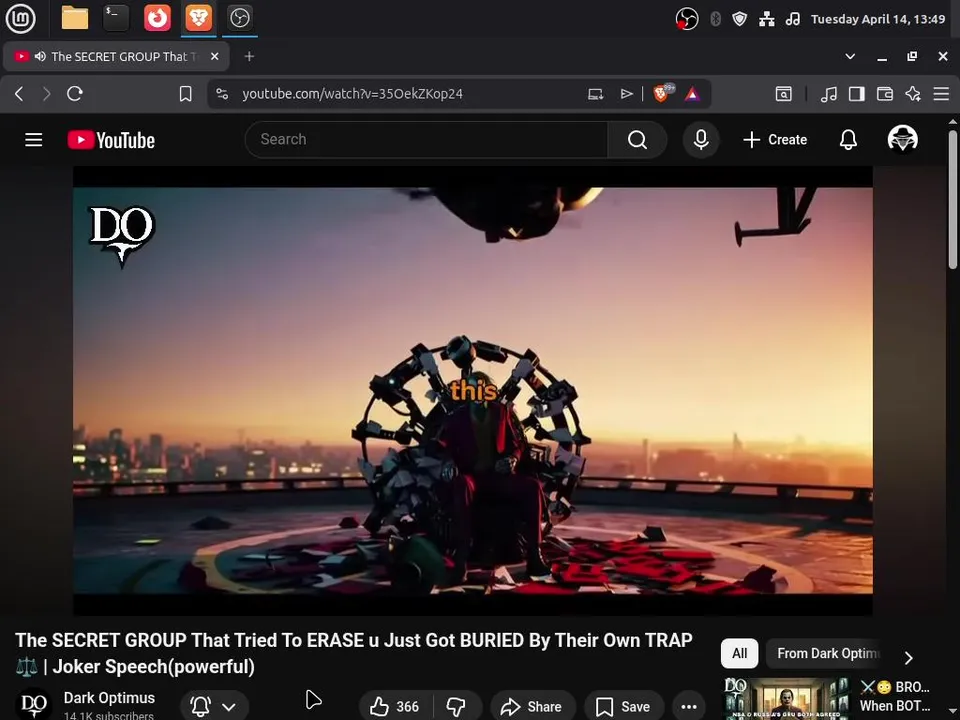This screenshot has height=720, width=960.
Task: Open the Create menu
Action: point(774,140)
